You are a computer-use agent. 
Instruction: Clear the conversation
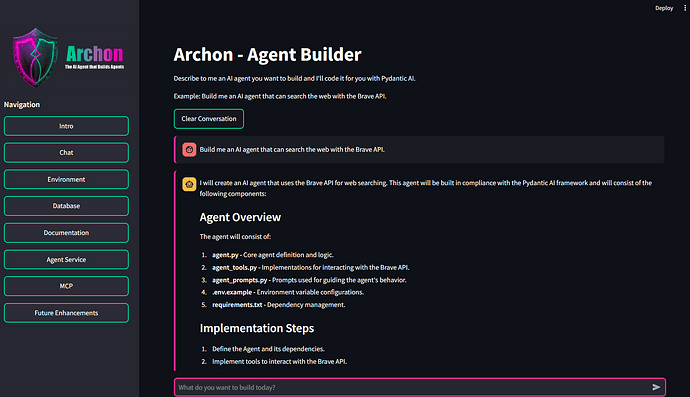(x=209, y=119)
